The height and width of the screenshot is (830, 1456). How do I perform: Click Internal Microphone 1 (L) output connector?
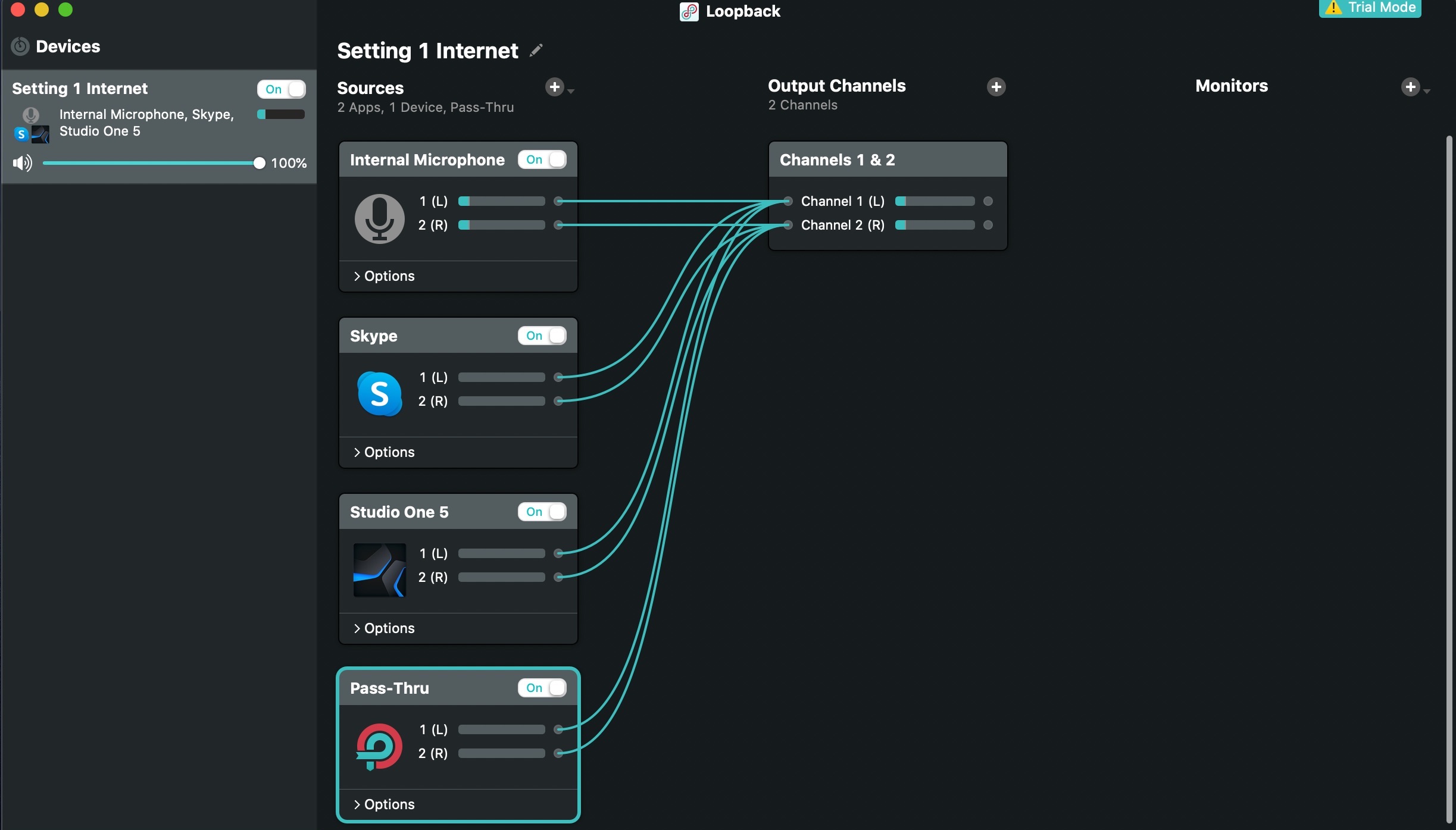point(558,201)
